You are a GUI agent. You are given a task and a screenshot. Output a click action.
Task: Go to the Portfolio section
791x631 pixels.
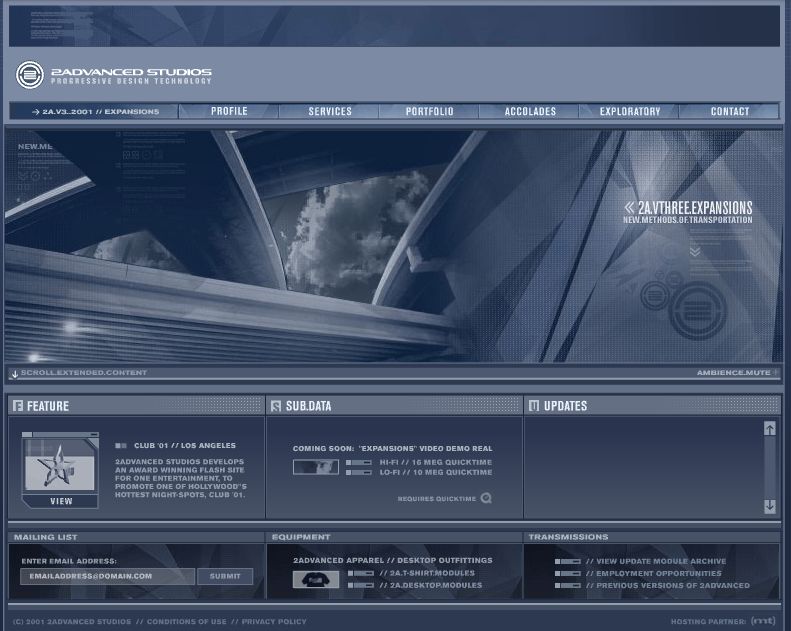[x=429, y=111]
